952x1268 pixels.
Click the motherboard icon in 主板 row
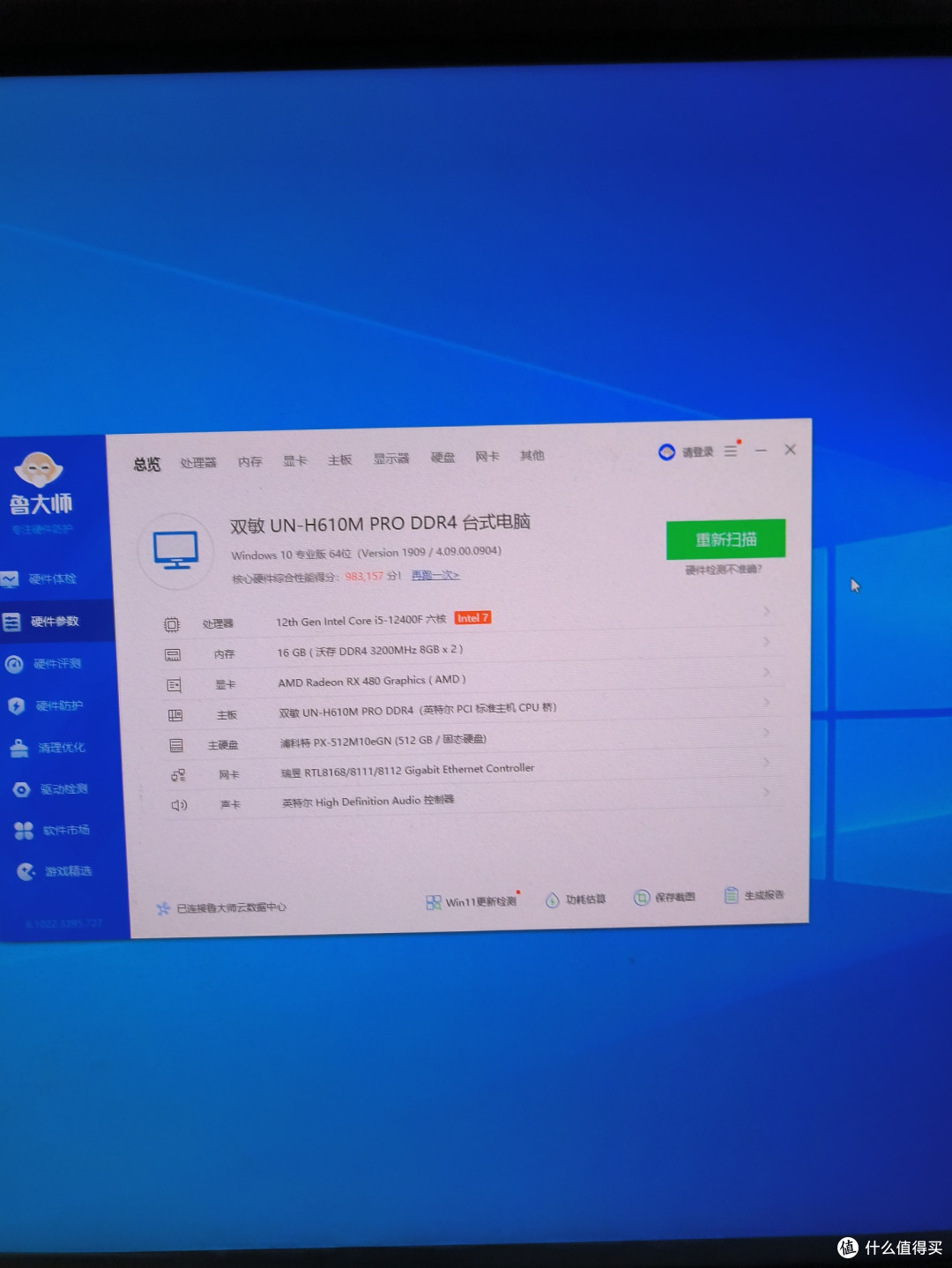click(175, 715)
